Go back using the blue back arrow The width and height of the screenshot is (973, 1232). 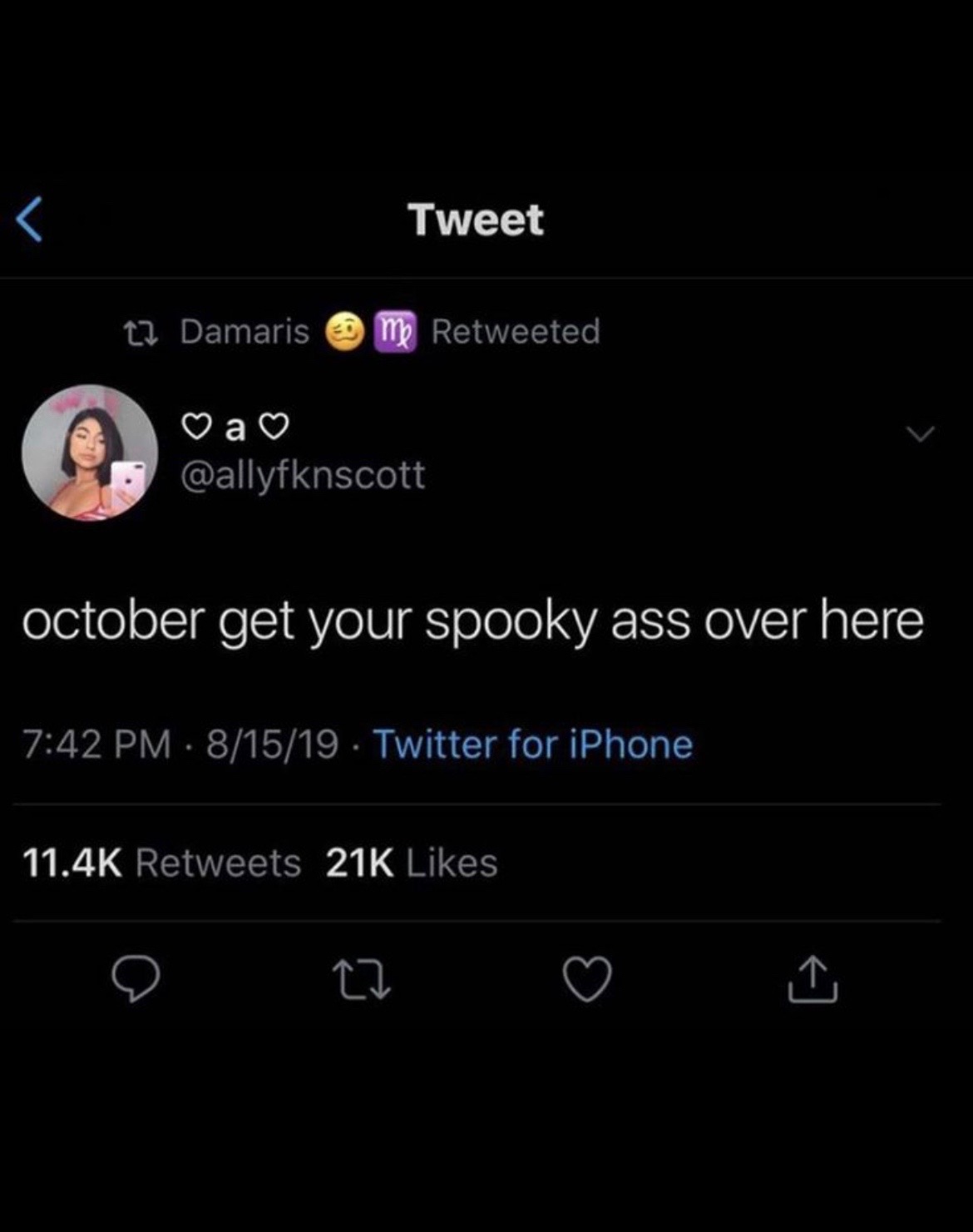tap(29, 220)
